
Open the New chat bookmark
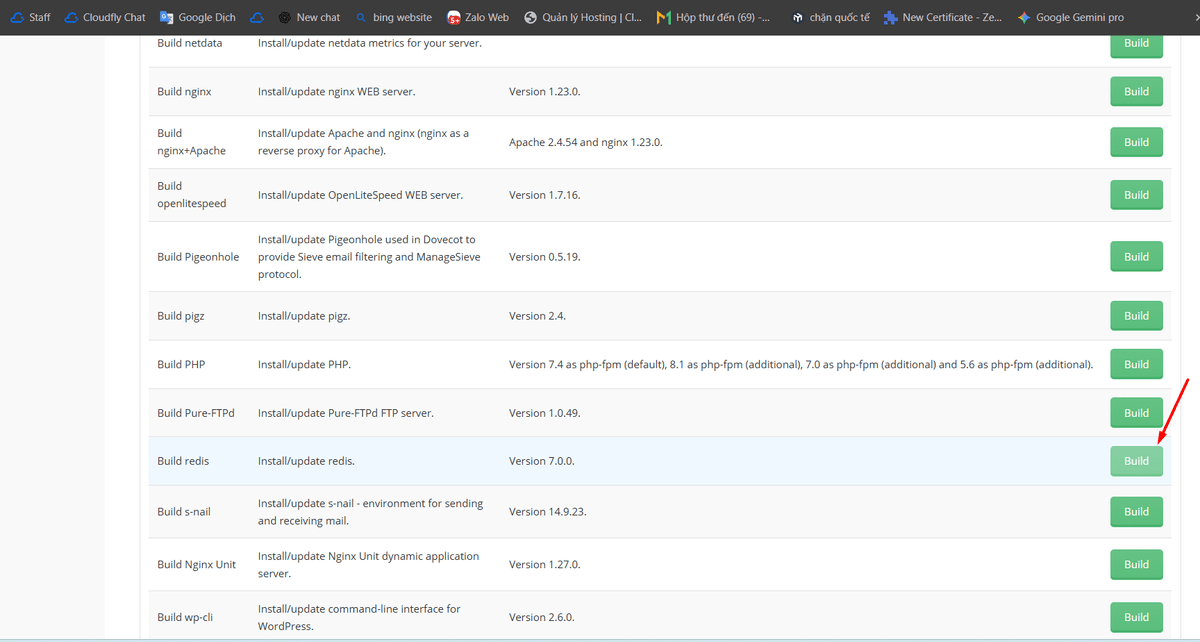click(x=309, y=17)
